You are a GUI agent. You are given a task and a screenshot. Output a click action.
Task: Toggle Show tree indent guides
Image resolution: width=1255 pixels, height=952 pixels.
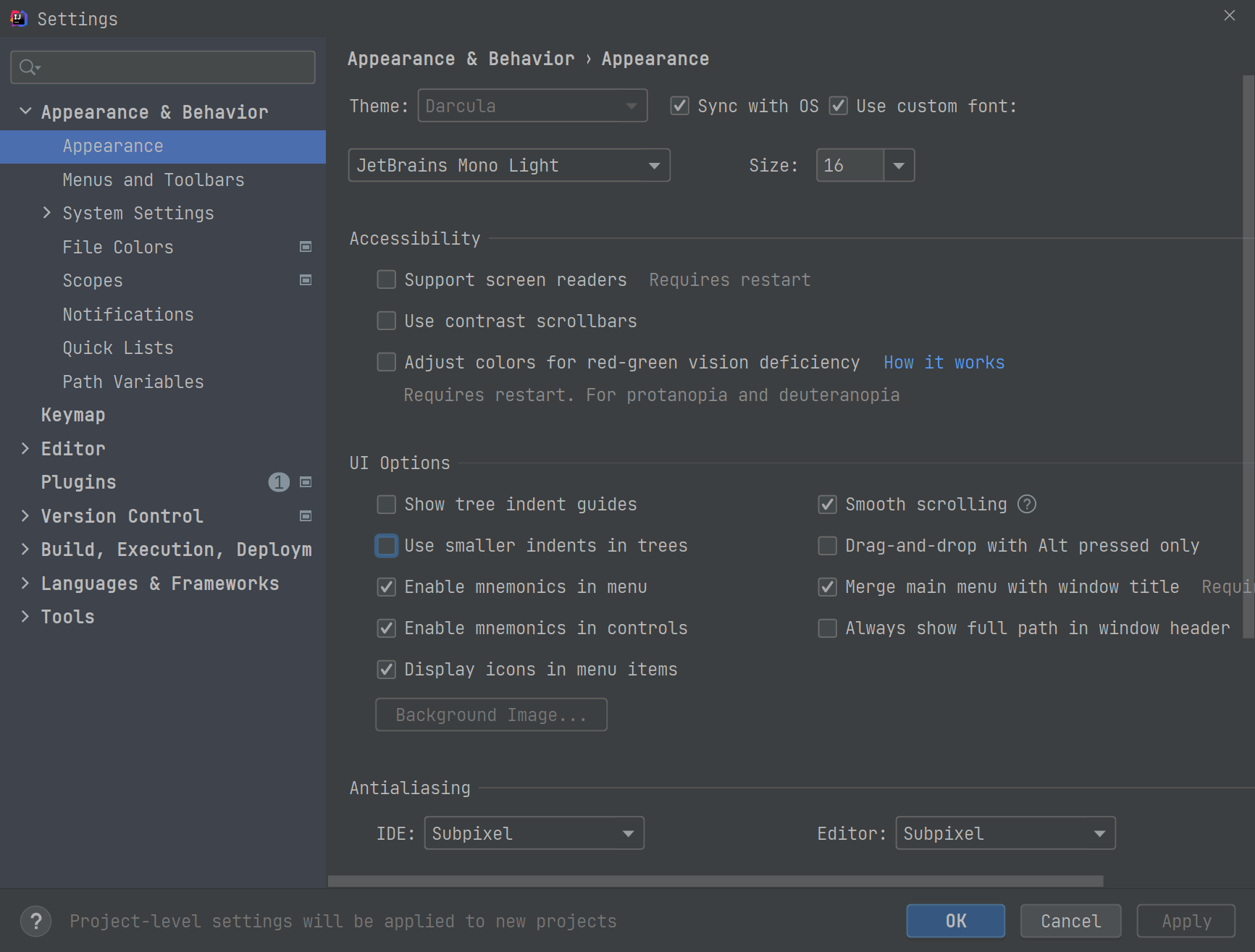387,504
